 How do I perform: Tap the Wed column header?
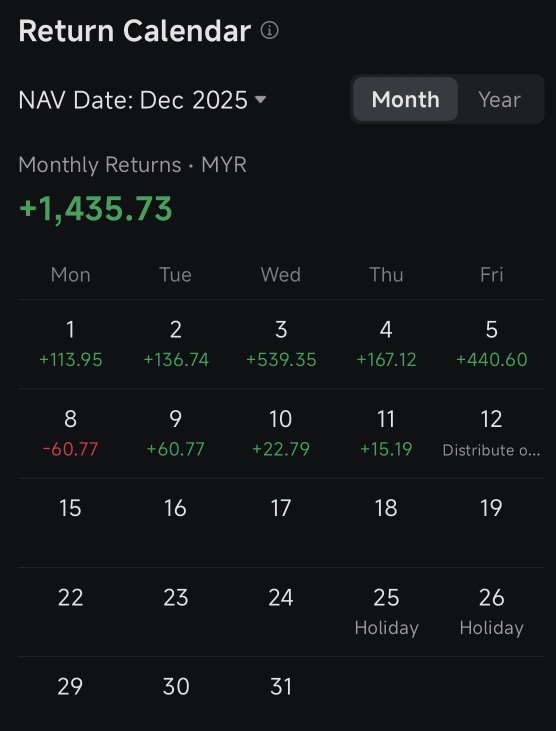[x=281, y=275]
